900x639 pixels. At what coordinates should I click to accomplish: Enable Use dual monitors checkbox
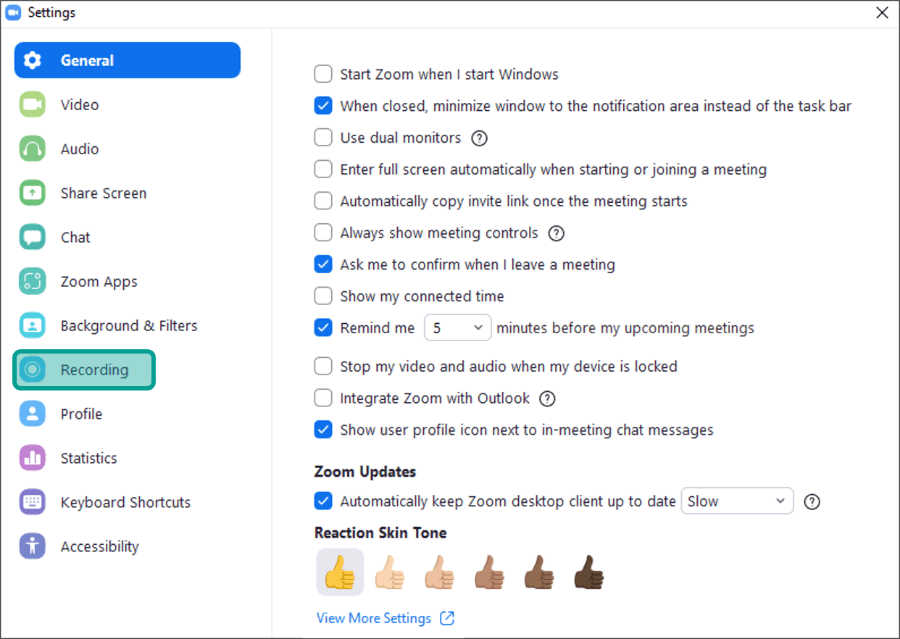323,138
